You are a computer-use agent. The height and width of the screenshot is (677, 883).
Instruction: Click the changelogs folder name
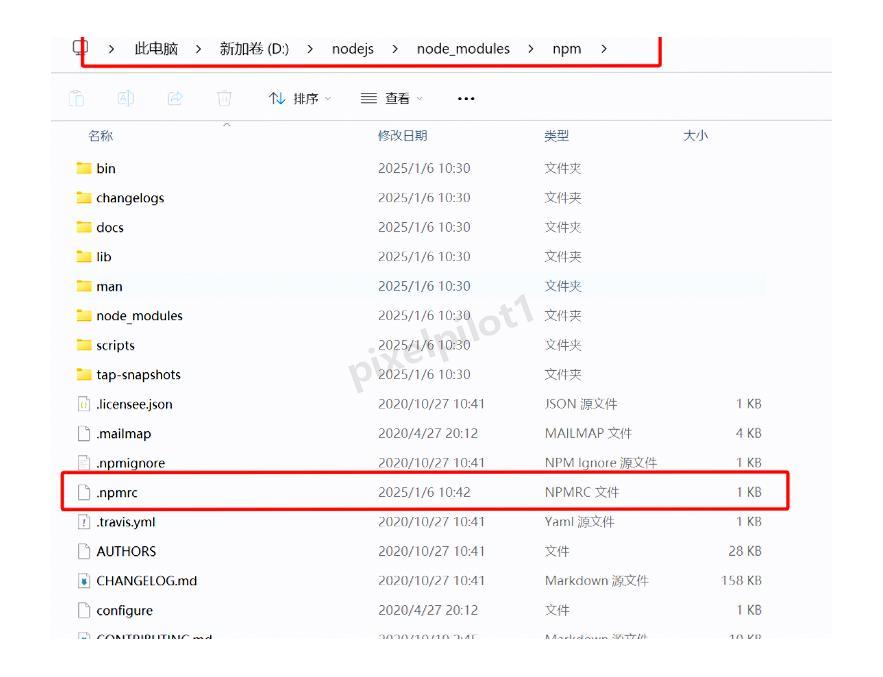(x=130, y=198)
